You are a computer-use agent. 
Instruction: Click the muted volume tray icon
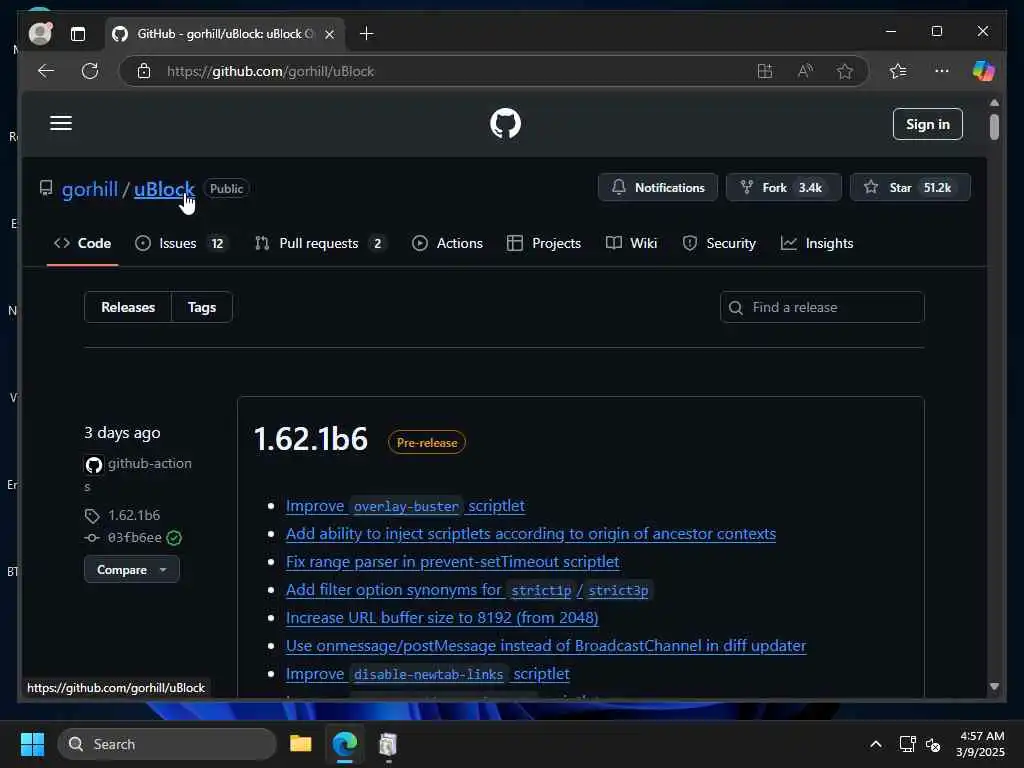coord(933,744)
